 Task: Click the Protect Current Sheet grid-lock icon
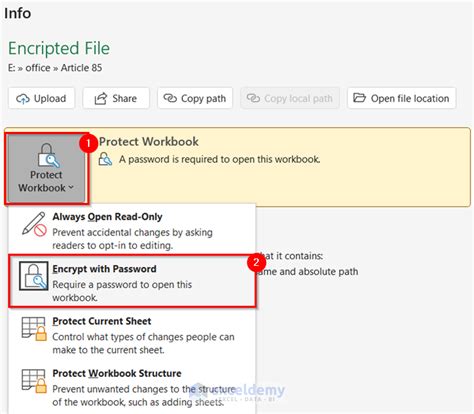(x=34, y=329)
